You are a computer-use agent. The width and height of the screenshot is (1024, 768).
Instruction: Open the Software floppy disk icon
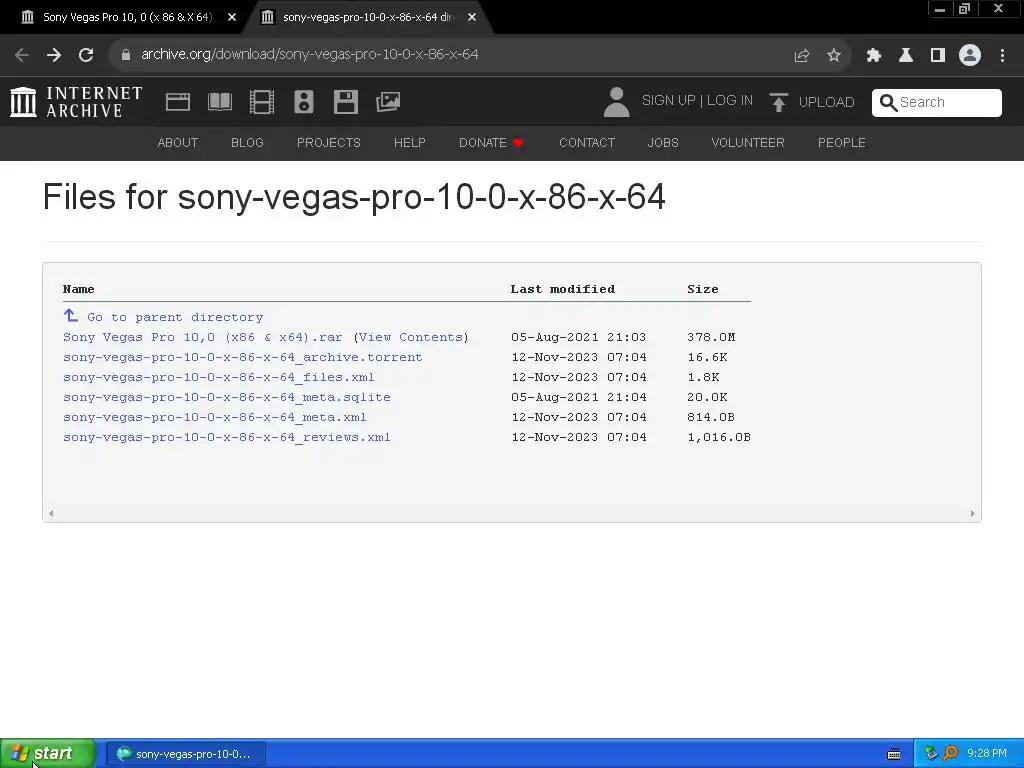pos(345,102)
